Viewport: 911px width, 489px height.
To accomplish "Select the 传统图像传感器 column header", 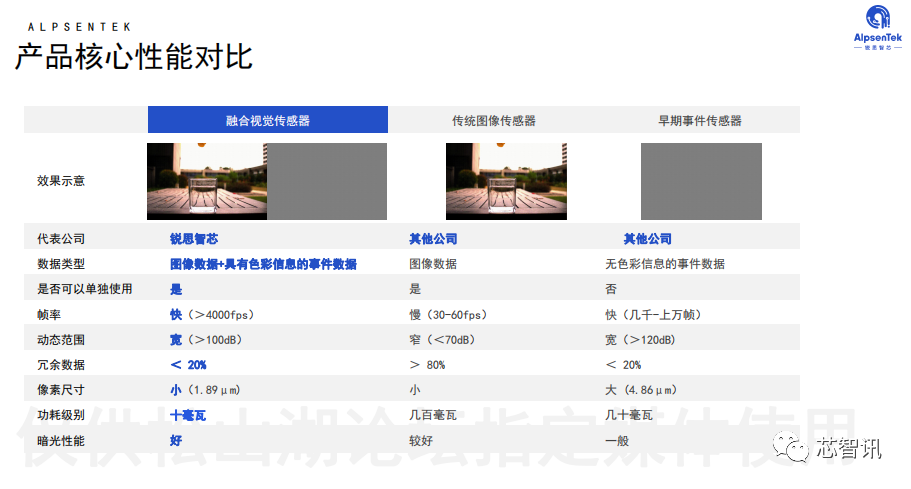I will pos(494,121).
